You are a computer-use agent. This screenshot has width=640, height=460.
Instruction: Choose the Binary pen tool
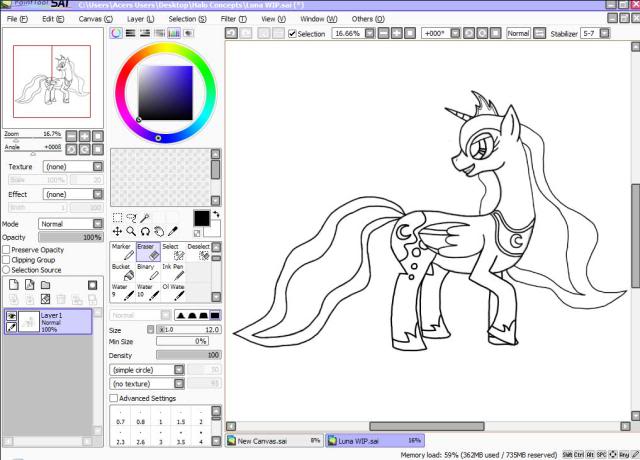(x=148, y=272)
